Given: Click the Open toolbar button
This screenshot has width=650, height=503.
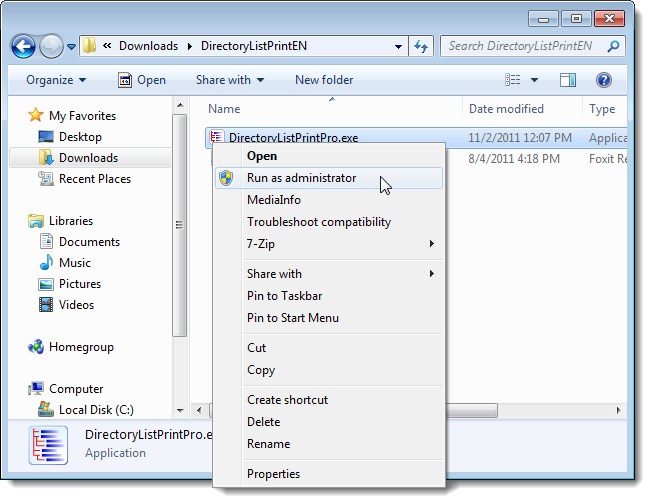Looking at the screenshot, I should click(142, 80).
